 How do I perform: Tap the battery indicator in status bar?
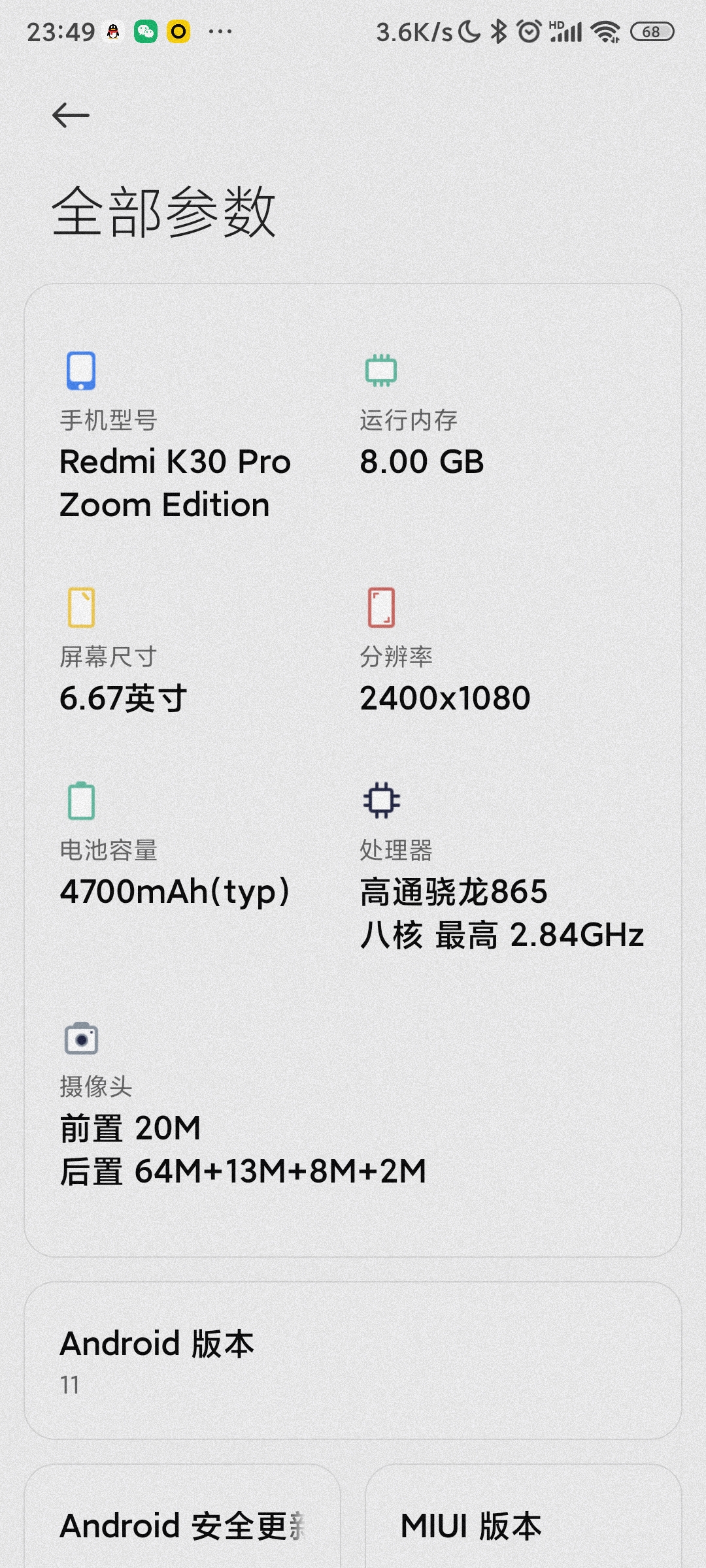pos(652,31)
